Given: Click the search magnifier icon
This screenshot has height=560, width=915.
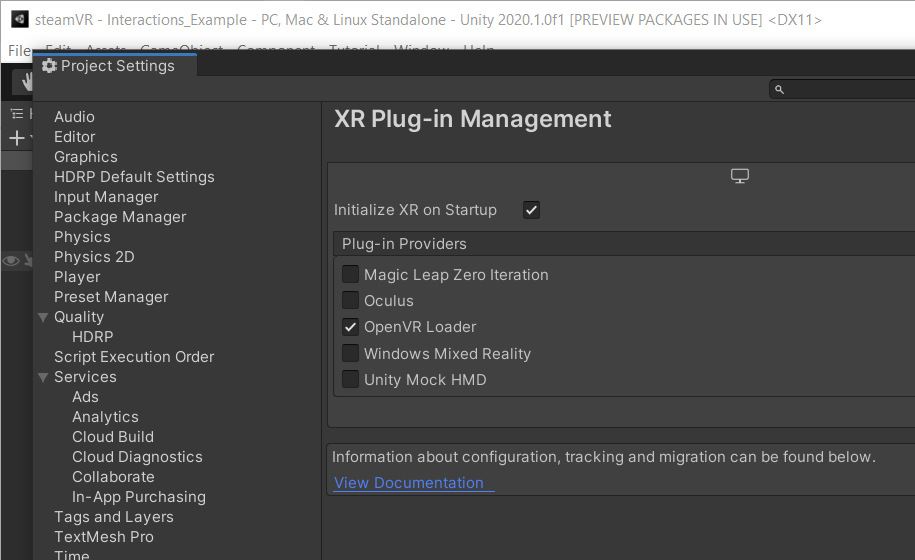Looking at the screenshot, I should (x=779, y=89).
